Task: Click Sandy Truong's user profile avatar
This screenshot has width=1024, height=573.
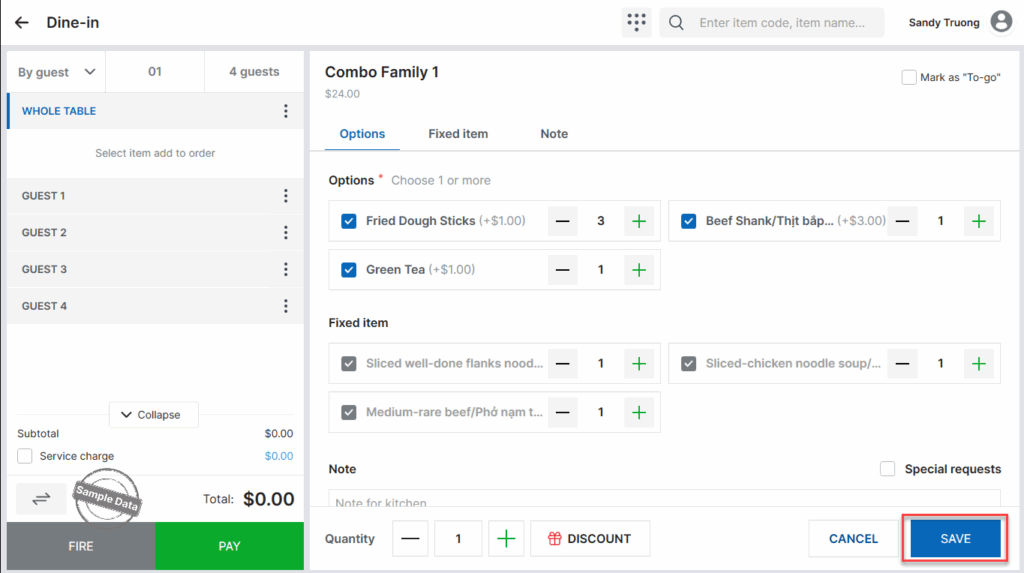Action: (1000, 23)
